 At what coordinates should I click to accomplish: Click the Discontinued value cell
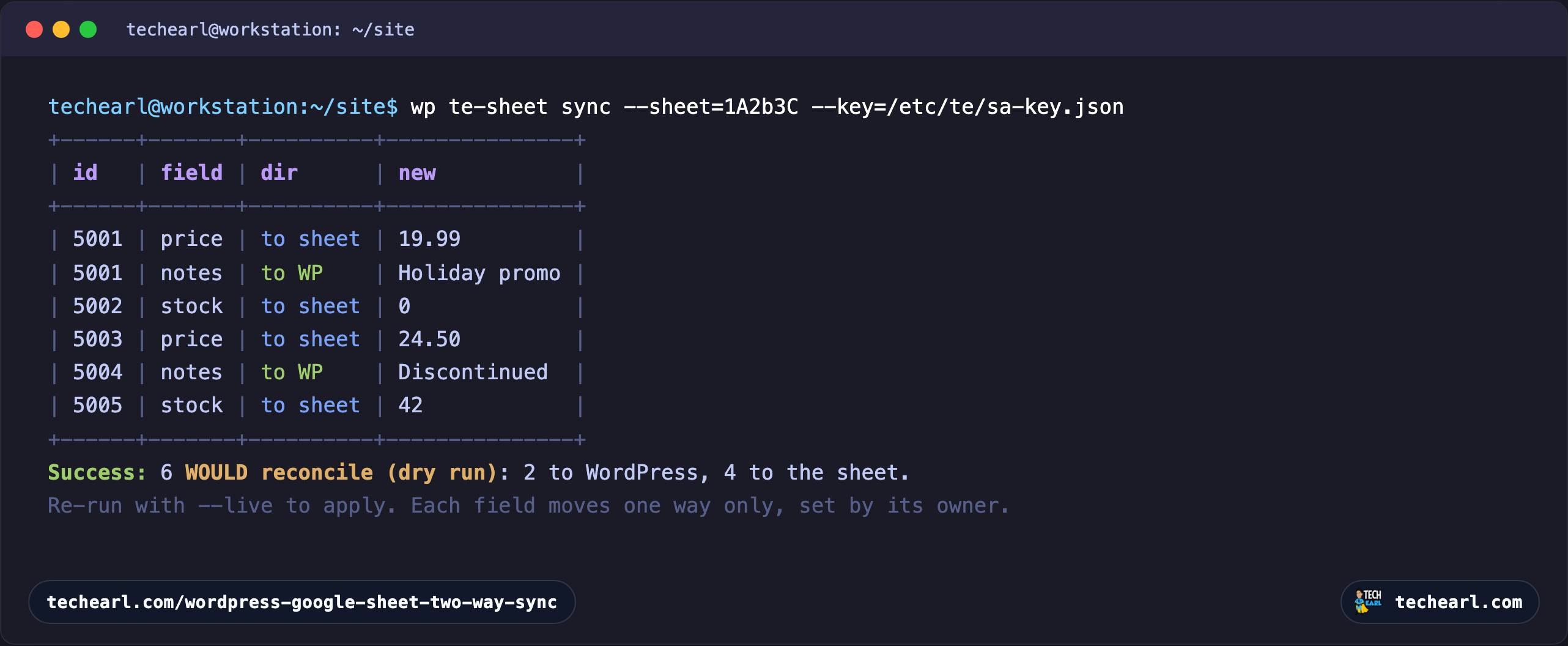(x=473, y=372)
